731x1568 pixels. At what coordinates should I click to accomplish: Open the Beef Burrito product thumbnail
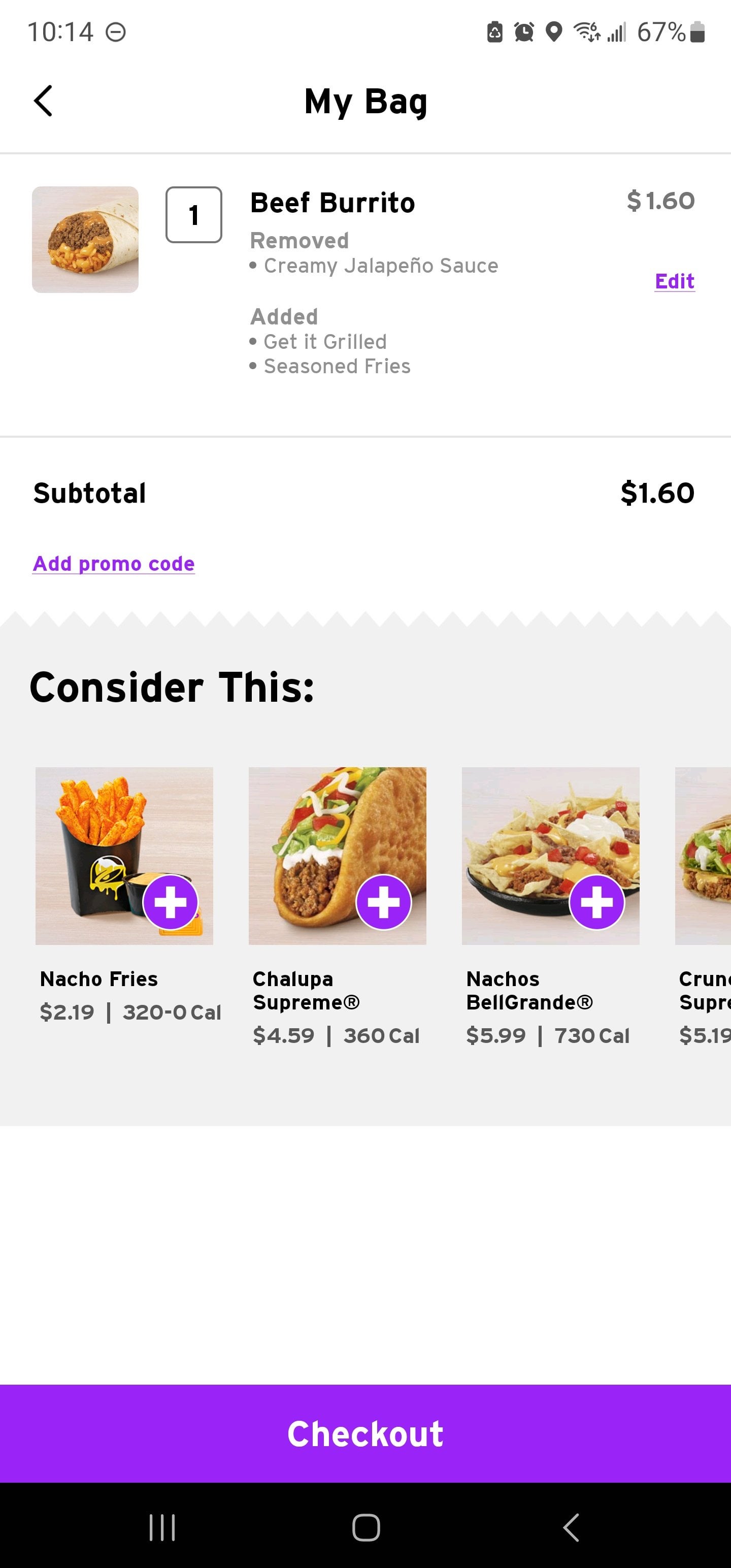85,240
